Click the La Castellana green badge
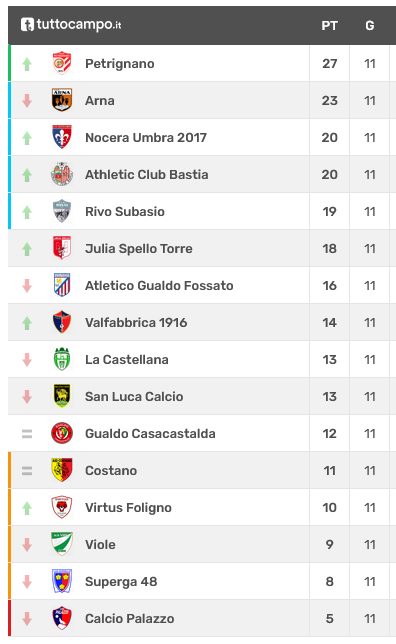This screenshot has height=644, width=396. (62, 359)
